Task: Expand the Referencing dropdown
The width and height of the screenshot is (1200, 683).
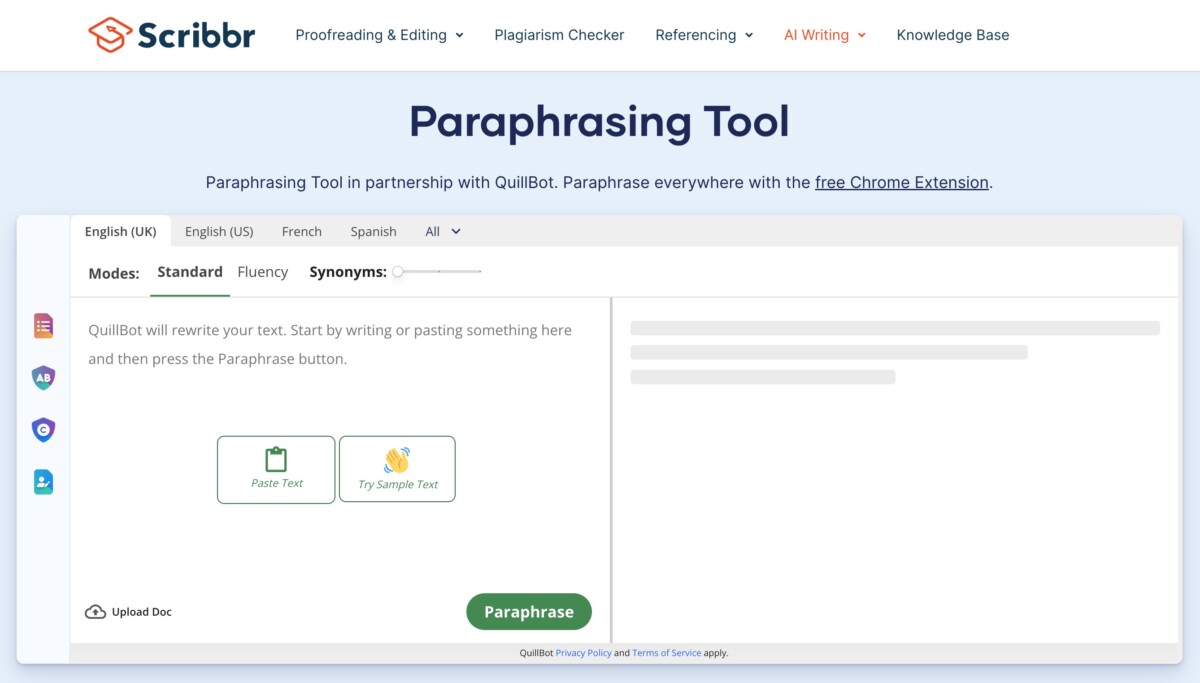Action: (x=703, y=35)
